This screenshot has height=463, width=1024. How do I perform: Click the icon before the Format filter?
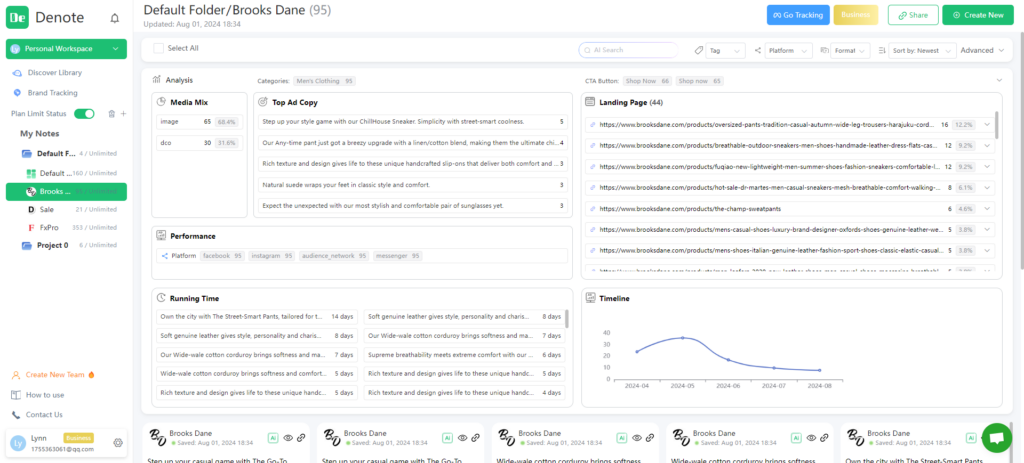[x=824, y=50]
